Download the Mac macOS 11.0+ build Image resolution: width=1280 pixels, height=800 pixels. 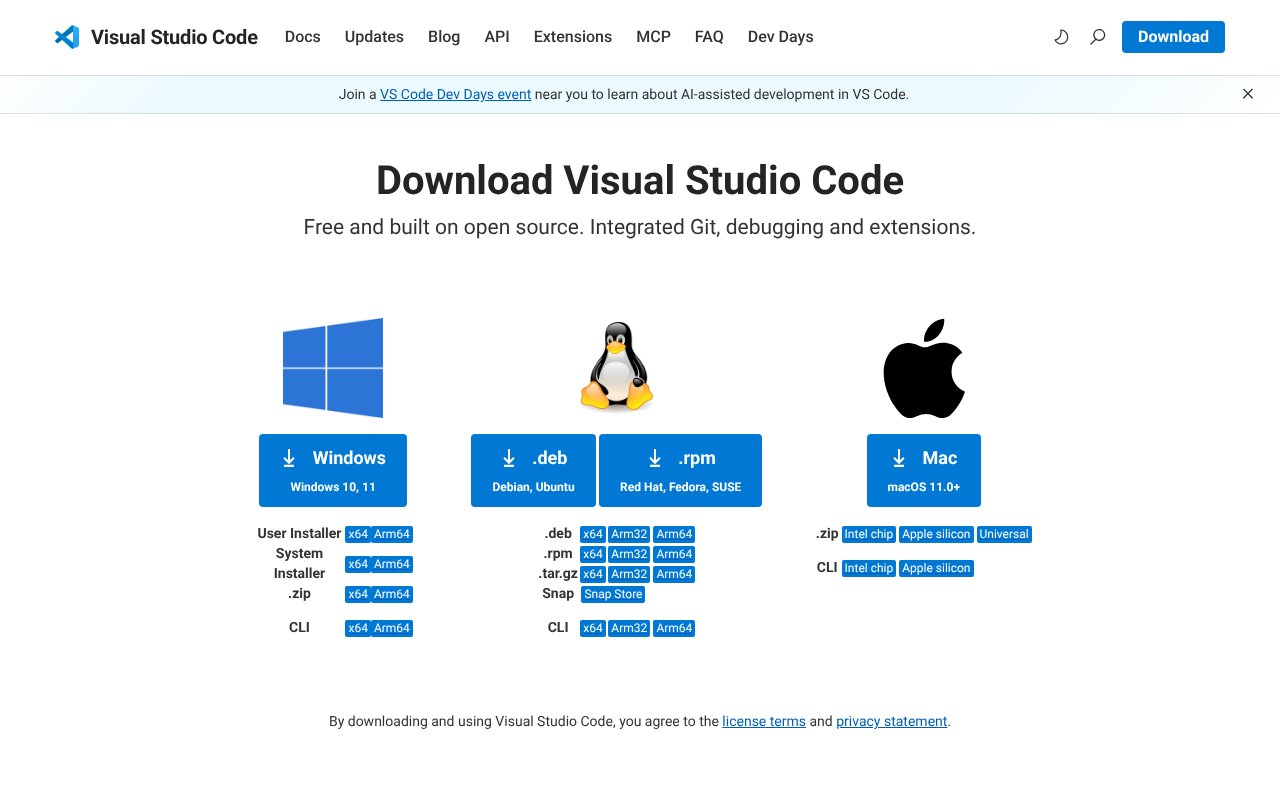click(924, 470)
